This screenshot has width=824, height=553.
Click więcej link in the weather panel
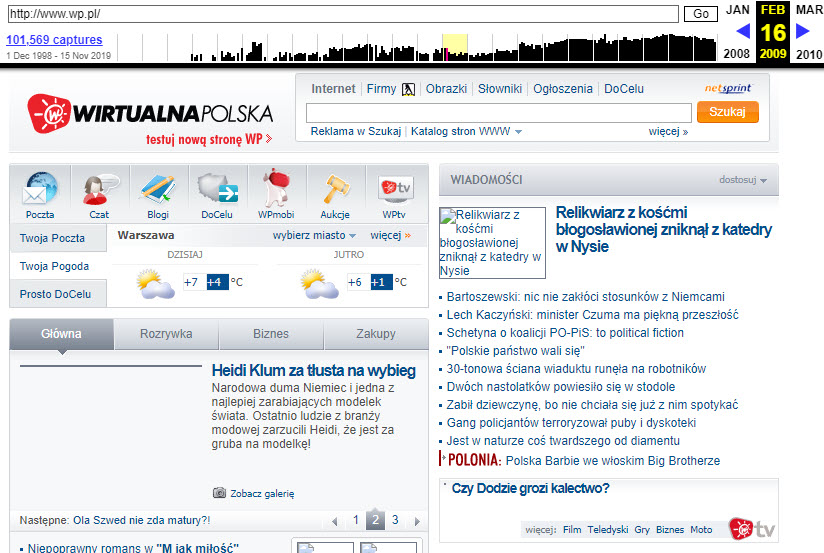(x=390, y=235)
